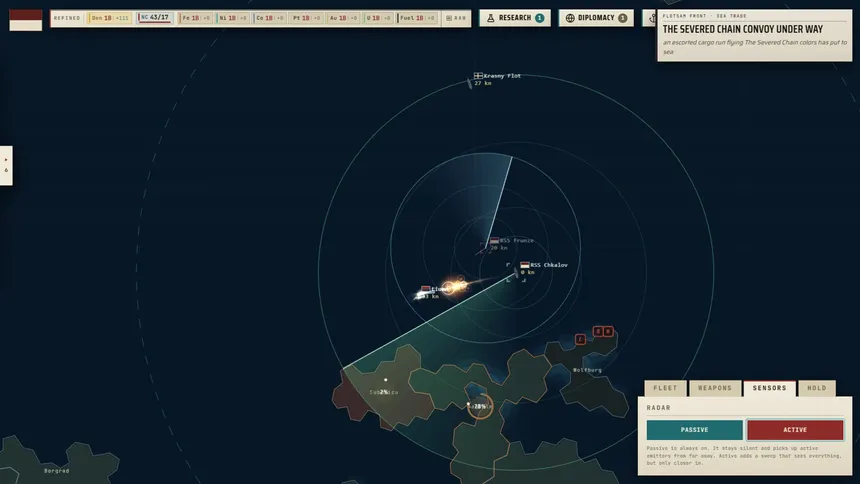Select the RSS Chkalov ship marker

pos(516,273)
